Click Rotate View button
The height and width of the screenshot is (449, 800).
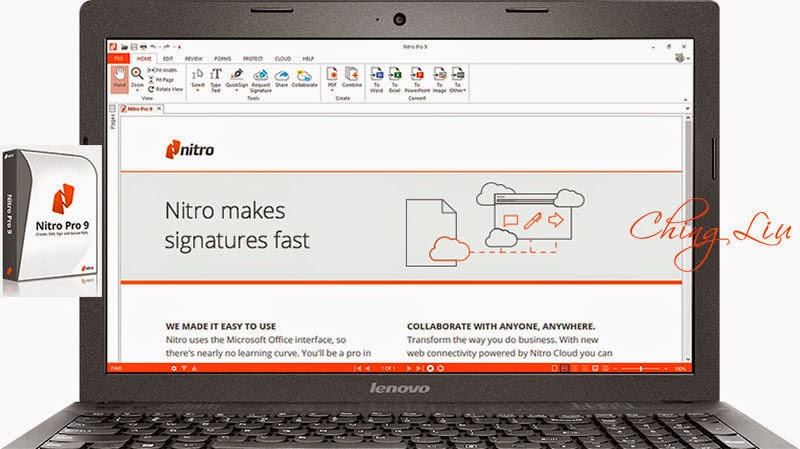click(x=165, y=89)
